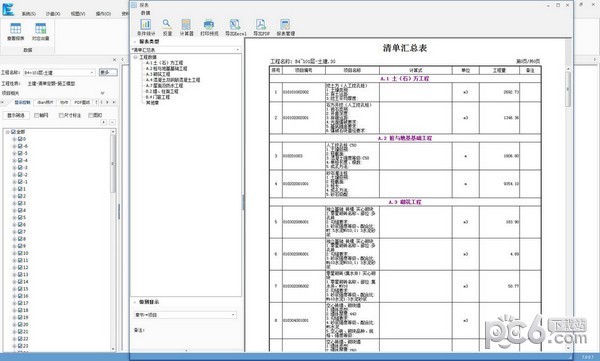Select A.4 混凝土及钢筋混凝土工程 item
The image size is (600, 361).
click(x=172, y=80)
